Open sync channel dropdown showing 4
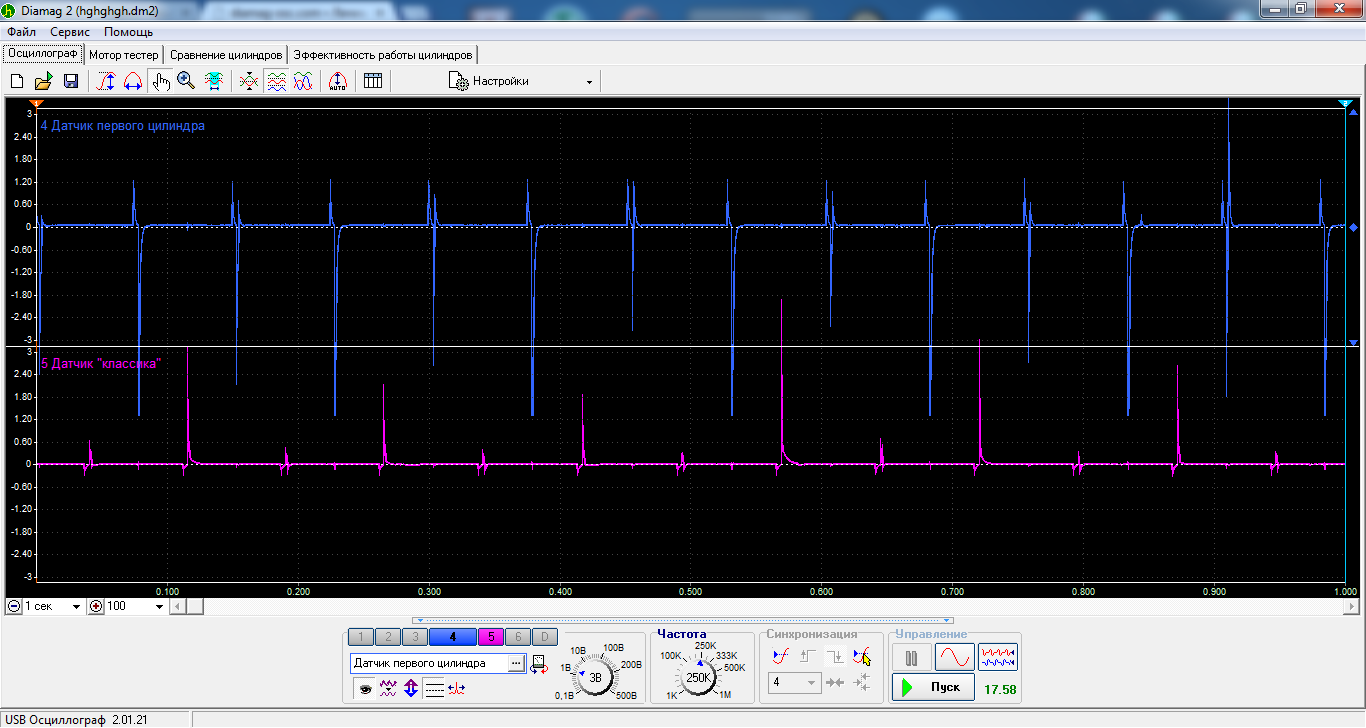 click(x=811, y=682)
